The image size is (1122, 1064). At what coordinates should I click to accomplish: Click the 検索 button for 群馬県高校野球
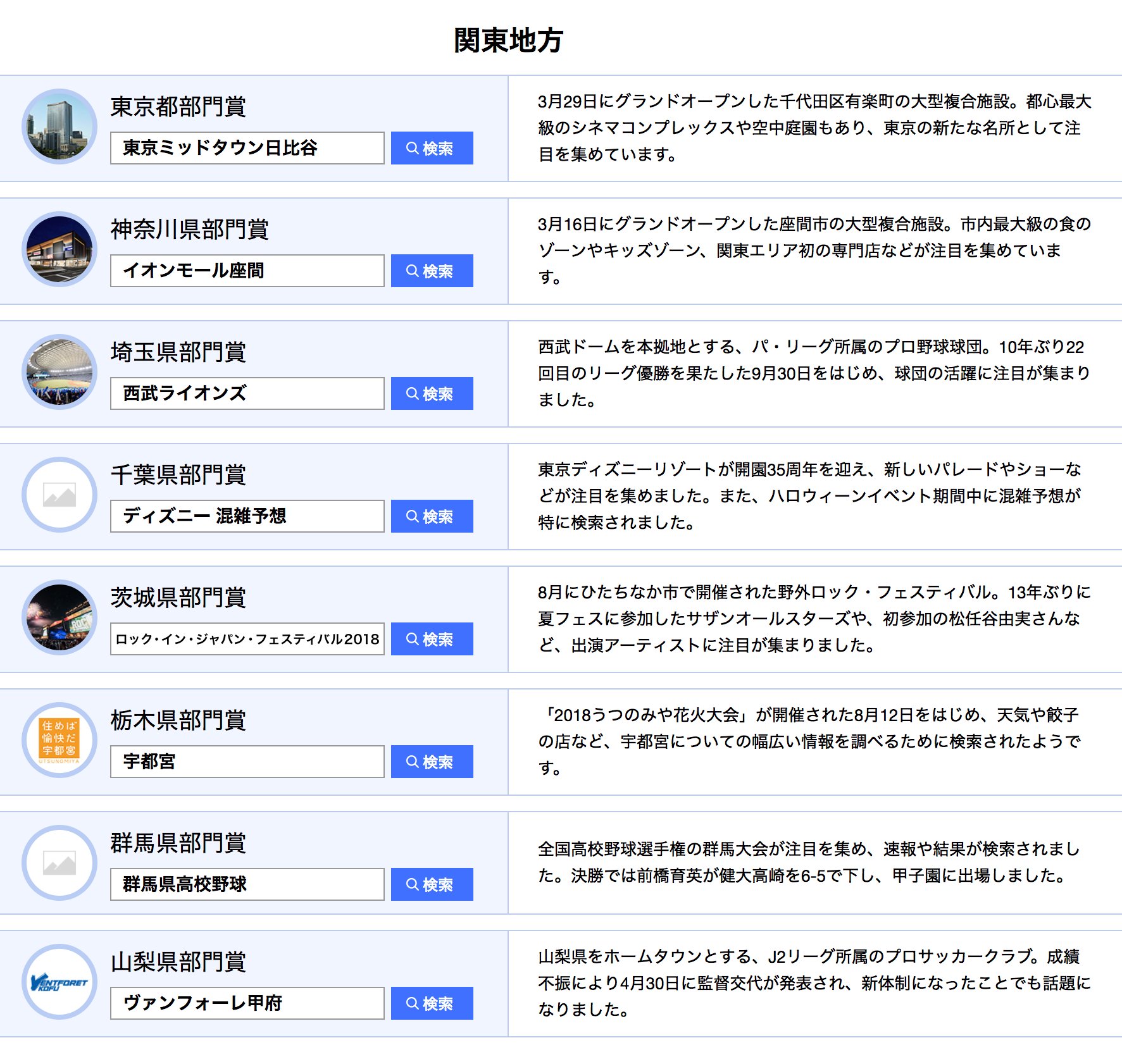click(432, 884)
